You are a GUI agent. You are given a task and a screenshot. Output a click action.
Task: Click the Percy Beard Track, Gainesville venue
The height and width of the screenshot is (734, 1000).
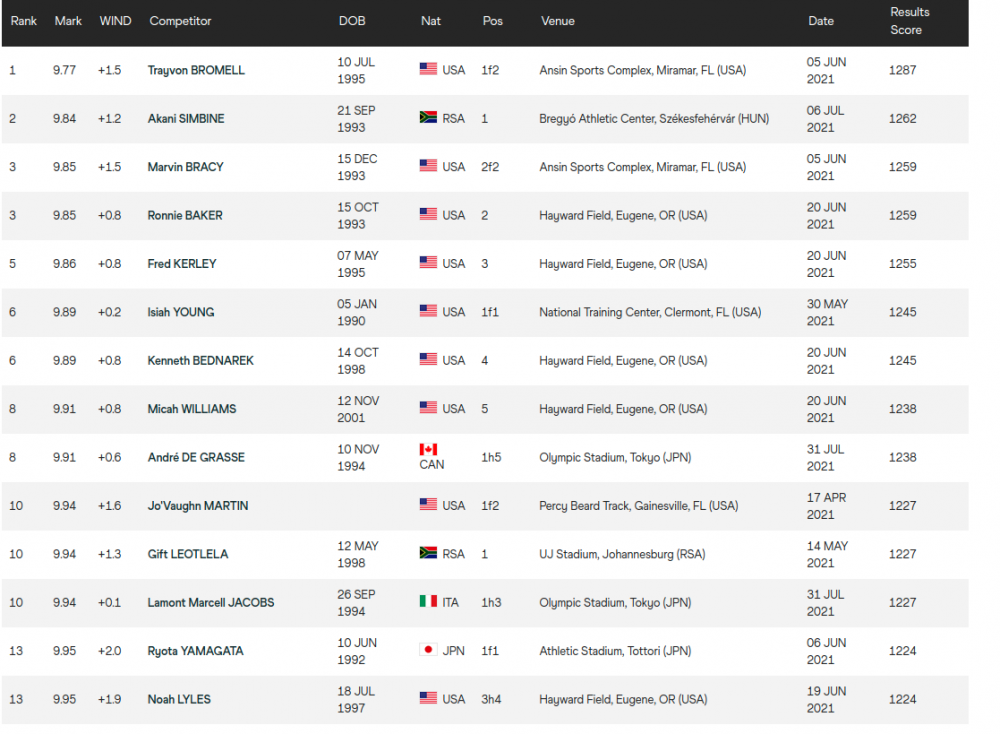pos(638,506)
